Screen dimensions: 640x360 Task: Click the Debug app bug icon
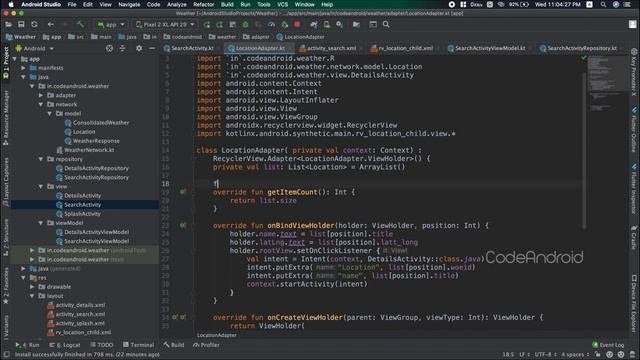245,24
